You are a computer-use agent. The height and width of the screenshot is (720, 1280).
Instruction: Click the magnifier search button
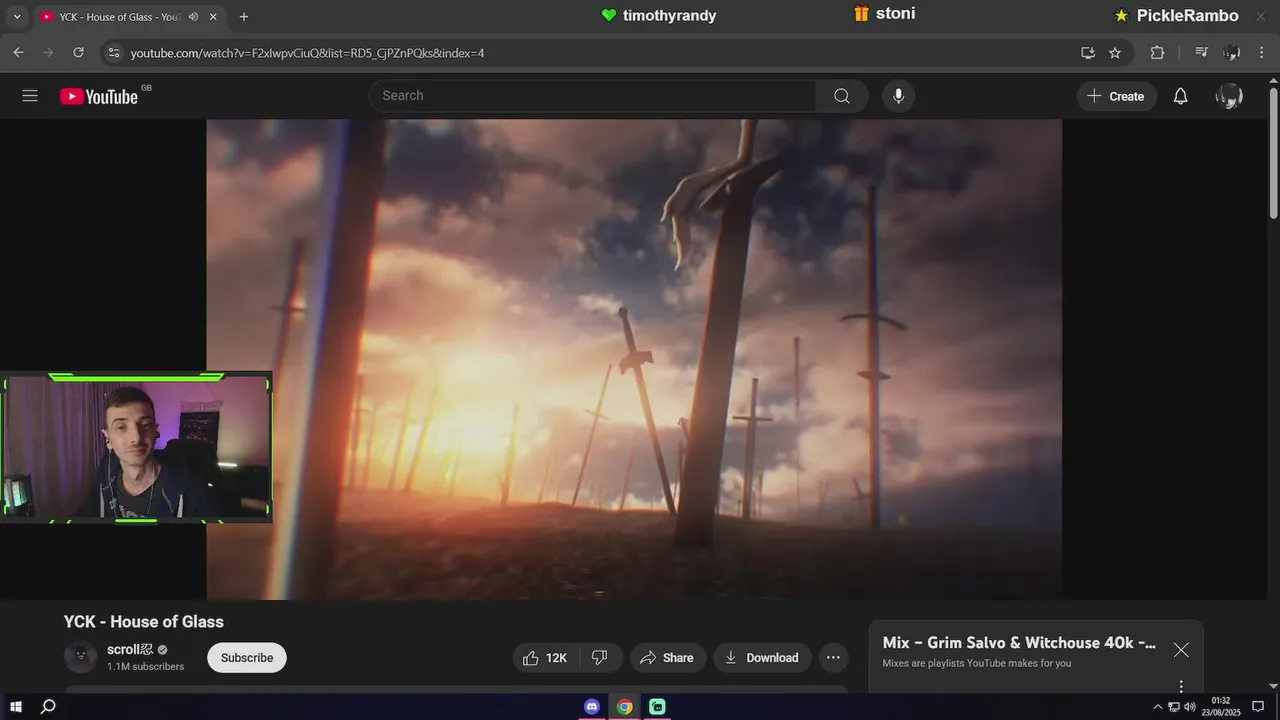(842, 96)
